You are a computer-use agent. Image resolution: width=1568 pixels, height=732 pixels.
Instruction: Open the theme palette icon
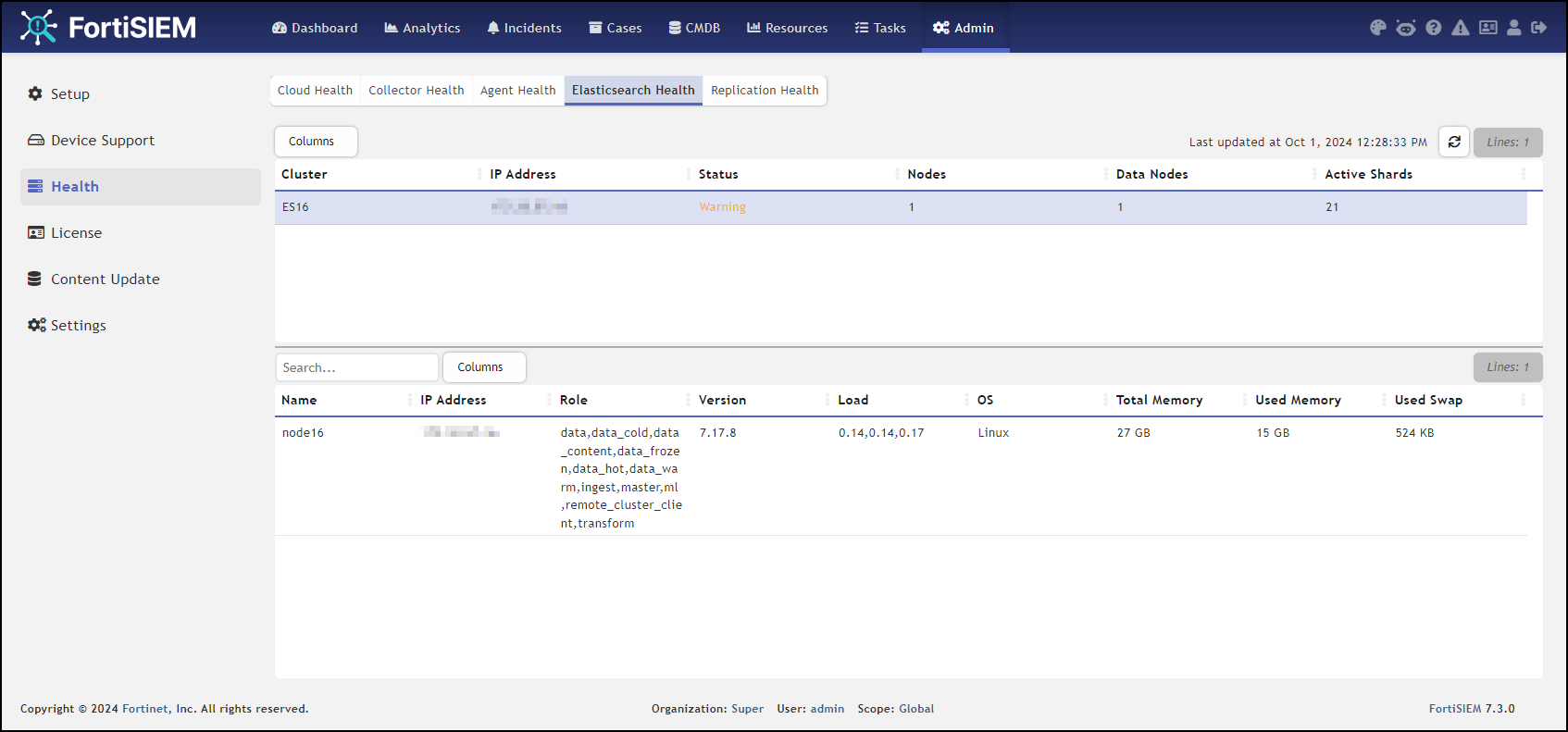pyautogui.click(x=1378, y=28)
